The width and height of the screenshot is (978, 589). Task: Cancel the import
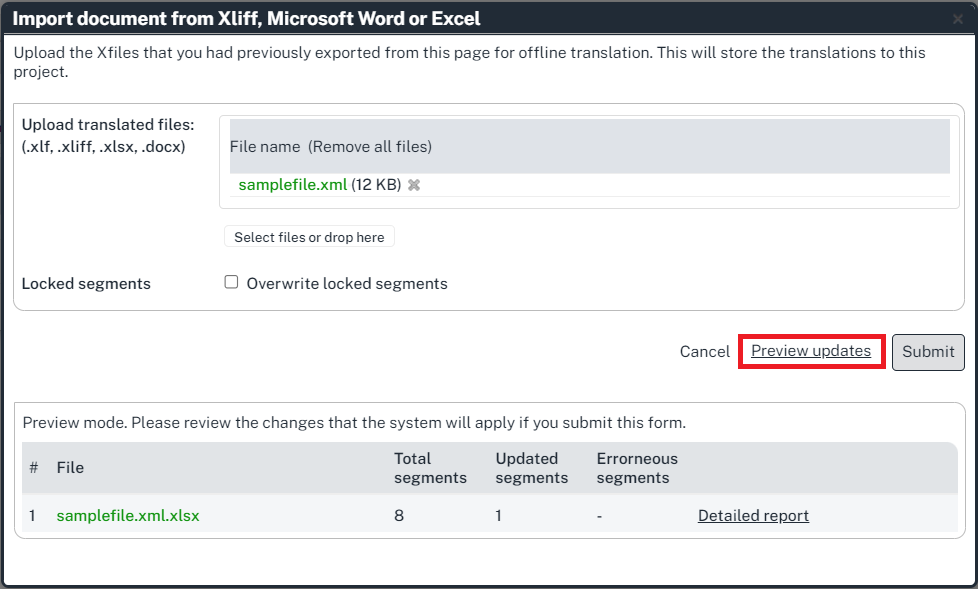click(704, 352)
